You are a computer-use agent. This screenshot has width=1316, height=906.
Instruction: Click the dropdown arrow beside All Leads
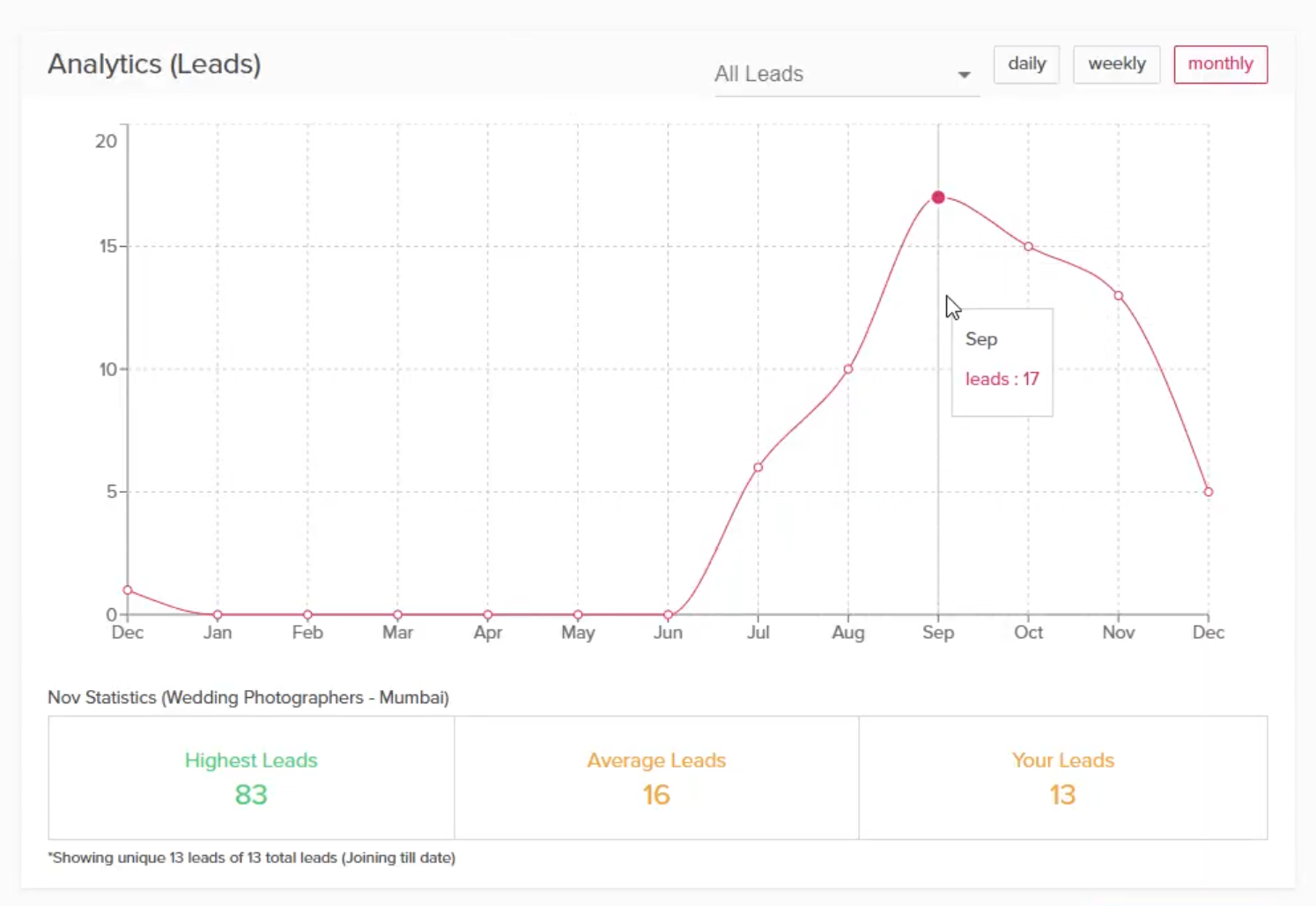(x=964, y=75)
